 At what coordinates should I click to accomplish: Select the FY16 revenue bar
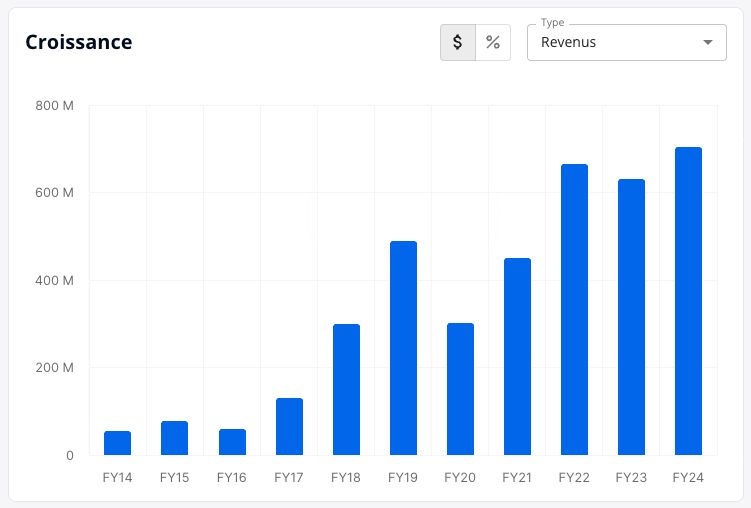click(232, 442)
